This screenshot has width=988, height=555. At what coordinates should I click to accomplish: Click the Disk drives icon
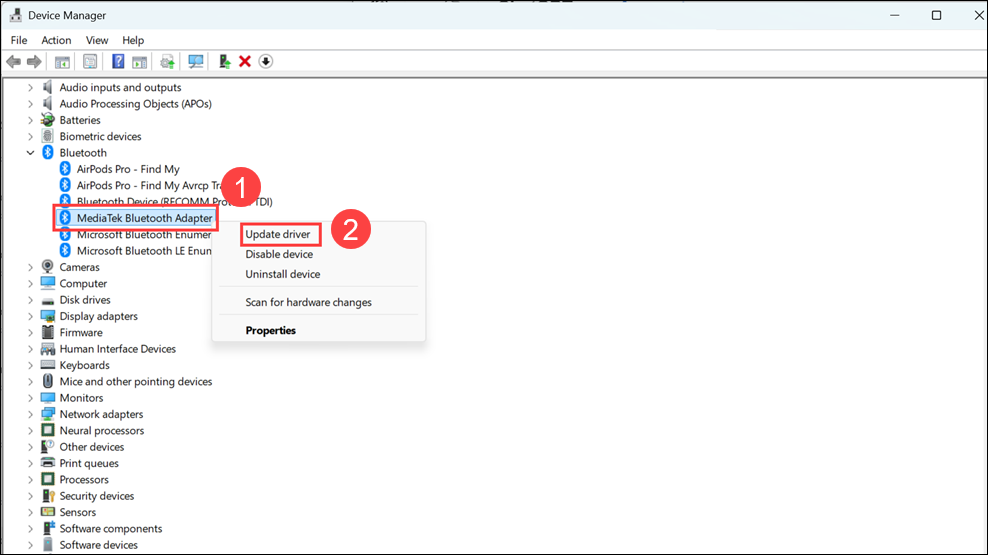click(x=47, y=300)
